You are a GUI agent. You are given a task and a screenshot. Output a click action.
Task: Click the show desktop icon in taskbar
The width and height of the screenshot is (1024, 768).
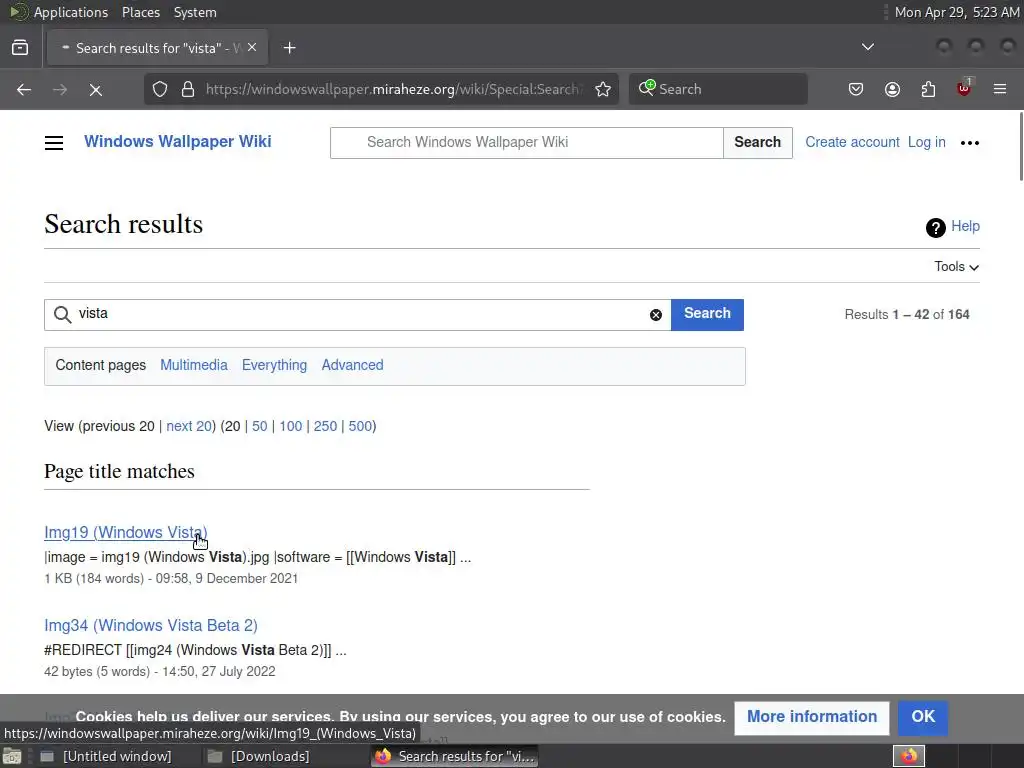click(x=12, y=756)
